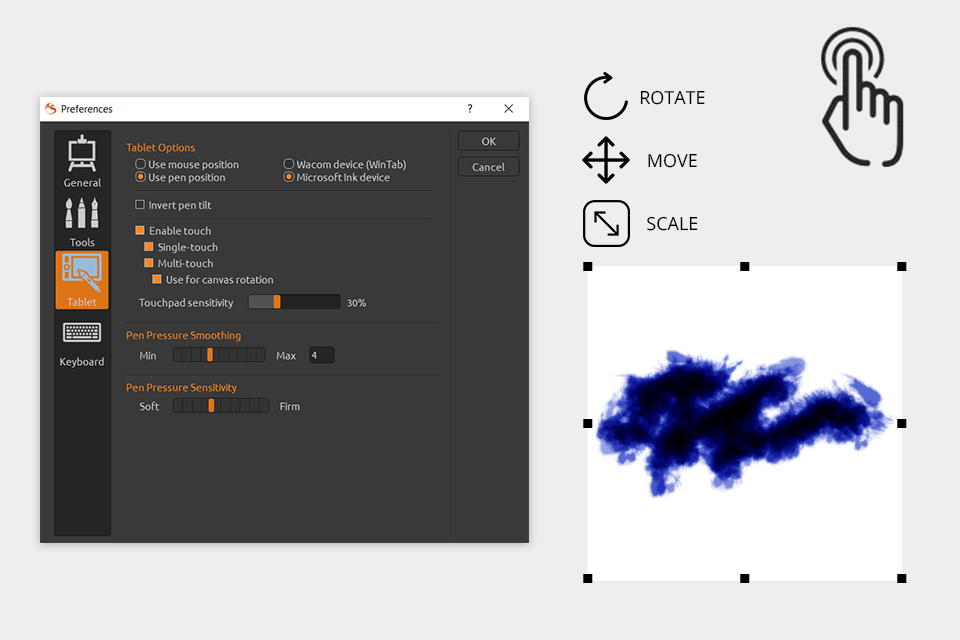Adjust the Touchpad sensitivity slider

pyautogui.click(x=294, y=302)
